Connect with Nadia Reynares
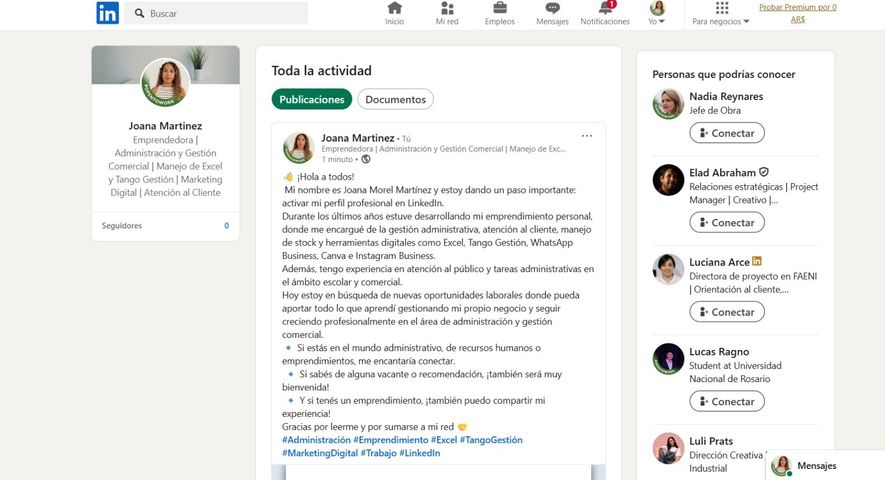885x480 pixels. pos(727,133)
